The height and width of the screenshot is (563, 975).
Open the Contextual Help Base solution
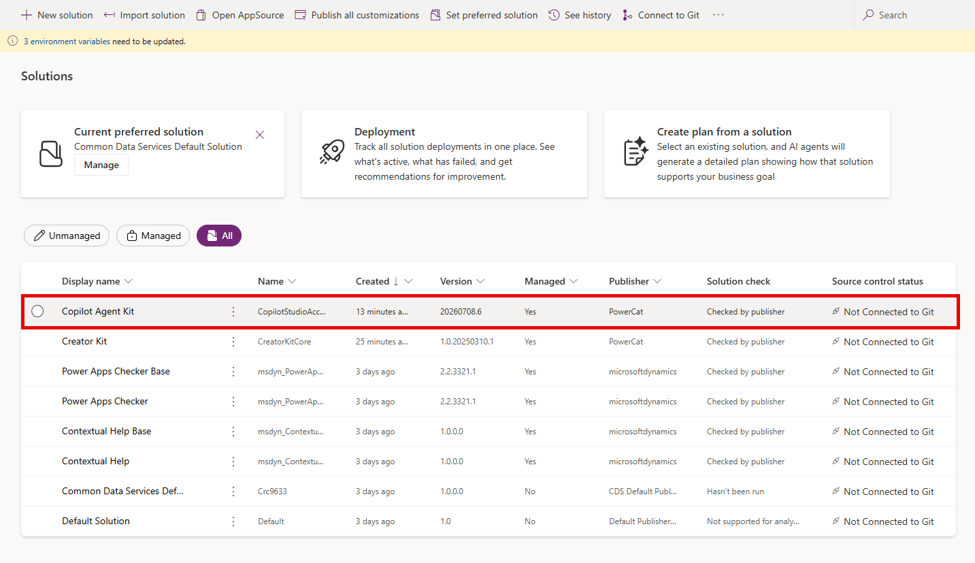click(x=106, y=430)
